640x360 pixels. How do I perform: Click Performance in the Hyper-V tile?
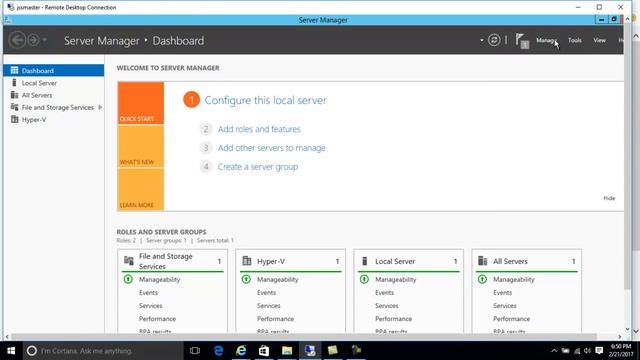click(x=275, y=319)
